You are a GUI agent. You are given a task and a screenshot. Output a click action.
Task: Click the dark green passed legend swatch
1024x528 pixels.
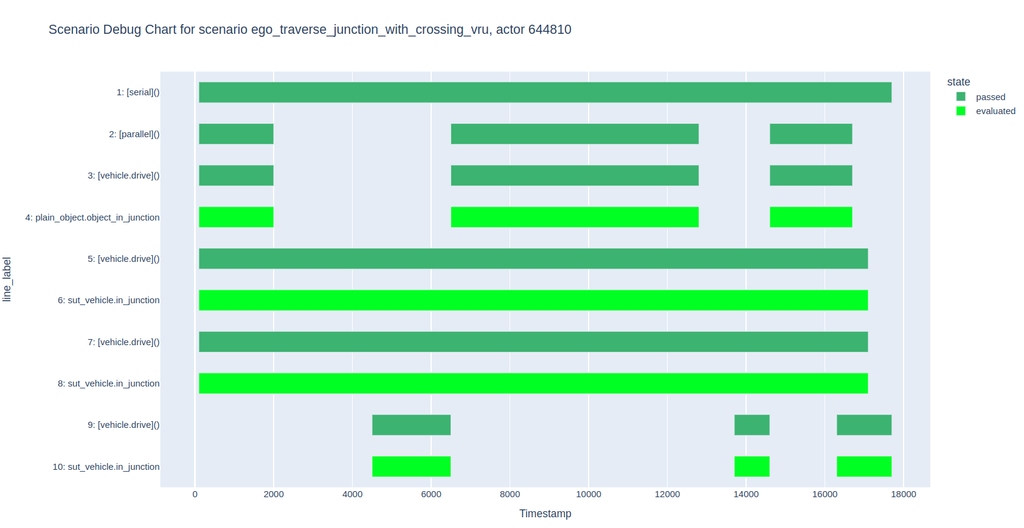[x=961, y=97]
